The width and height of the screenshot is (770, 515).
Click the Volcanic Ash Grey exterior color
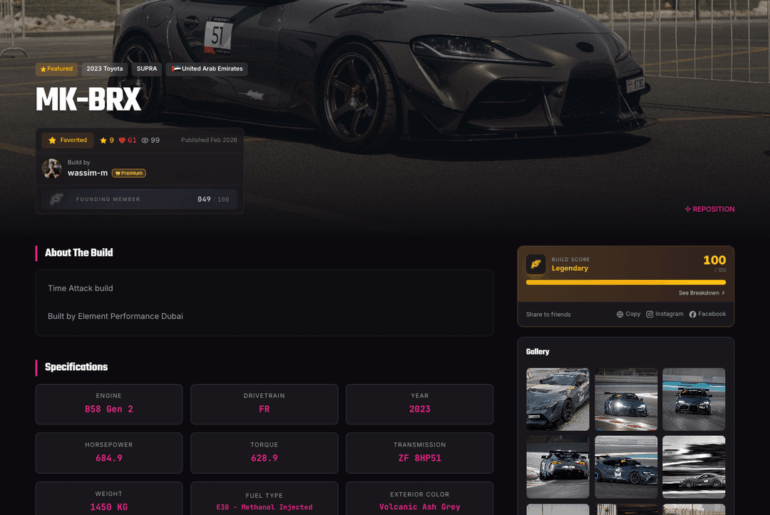click(x=419, y=507)
